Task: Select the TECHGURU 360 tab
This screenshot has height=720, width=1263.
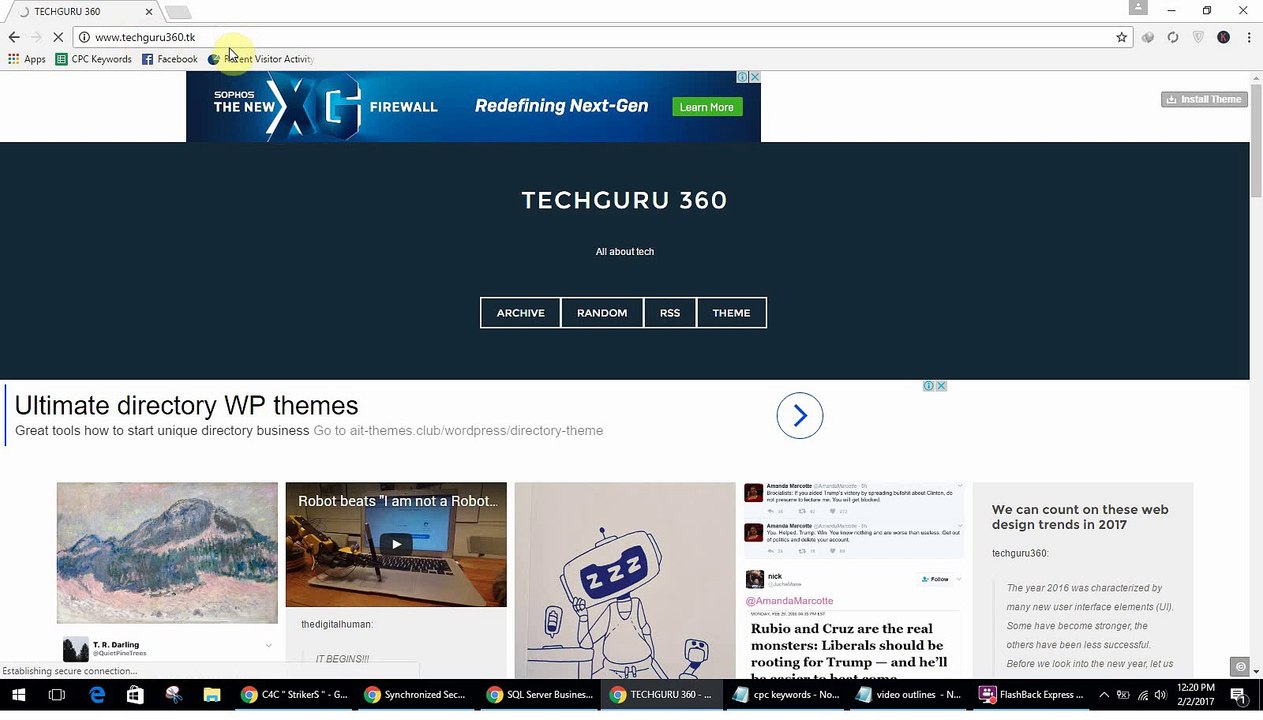Action: (80, 12)
